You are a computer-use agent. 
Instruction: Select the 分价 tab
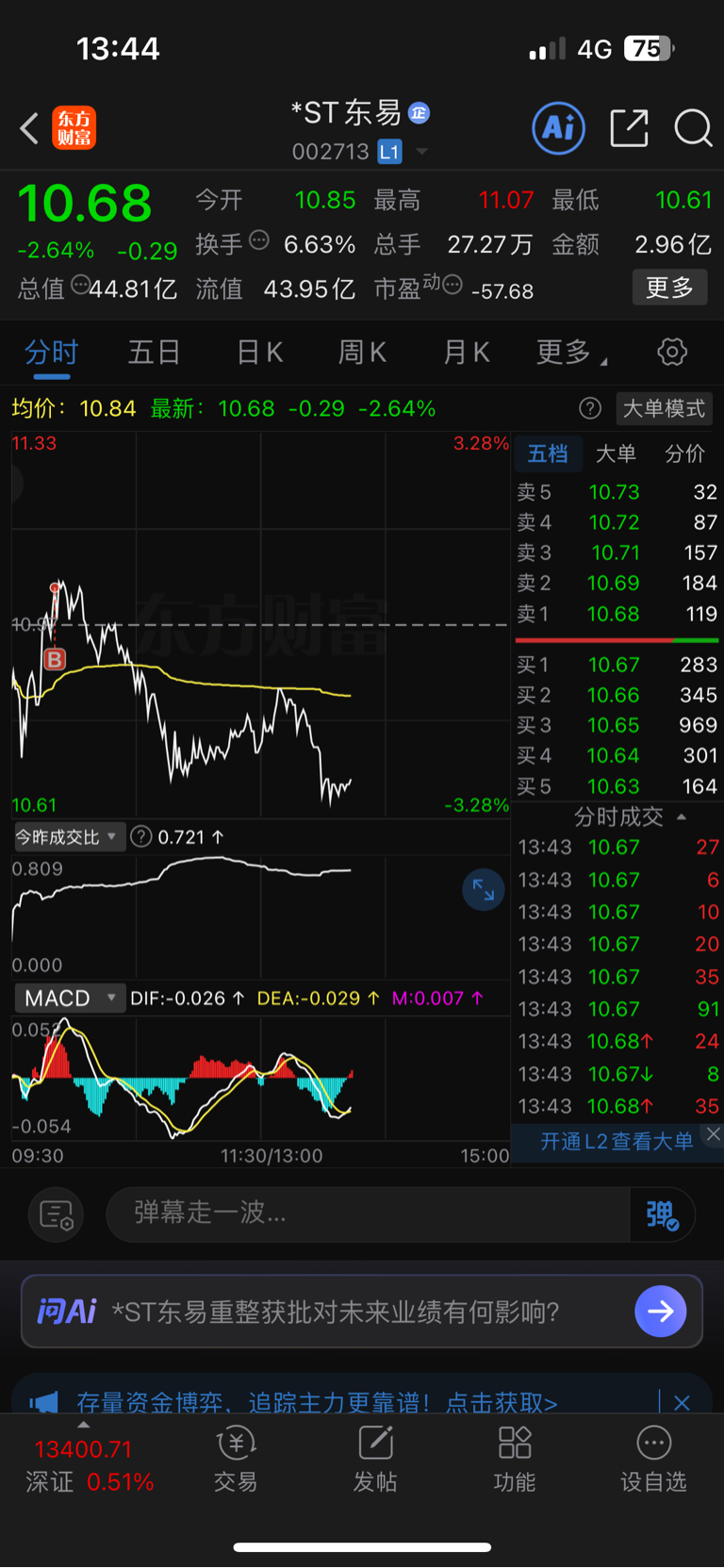[684, 454]
